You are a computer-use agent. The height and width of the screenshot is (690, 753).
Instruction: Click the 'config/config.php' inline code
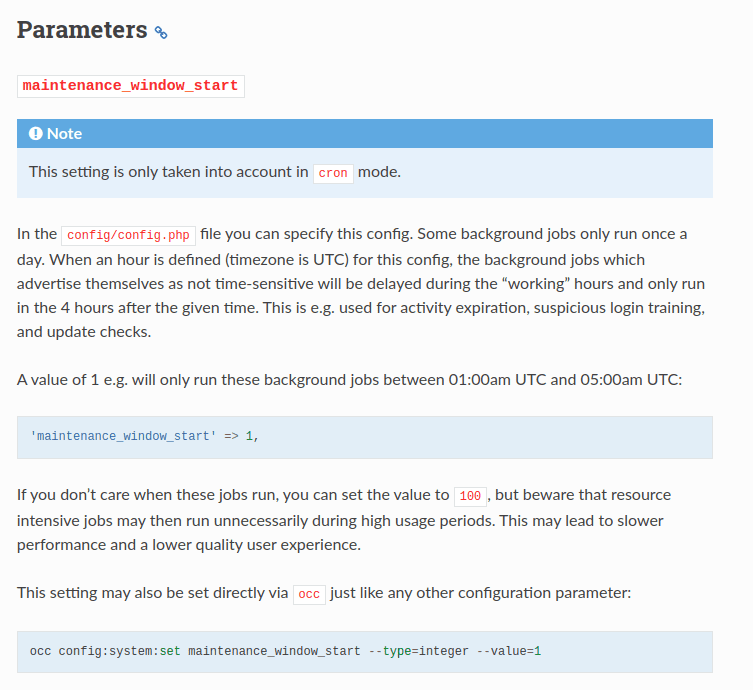128,235
